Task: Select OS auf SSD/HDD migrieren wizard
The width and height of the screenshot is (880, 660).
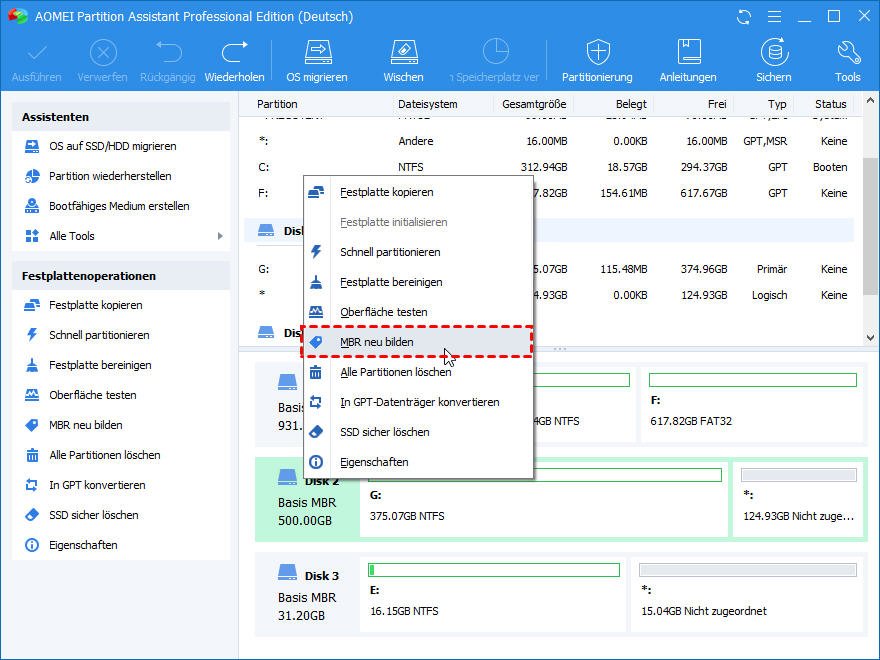Action: pyautogui.click(x=112, y=146)
